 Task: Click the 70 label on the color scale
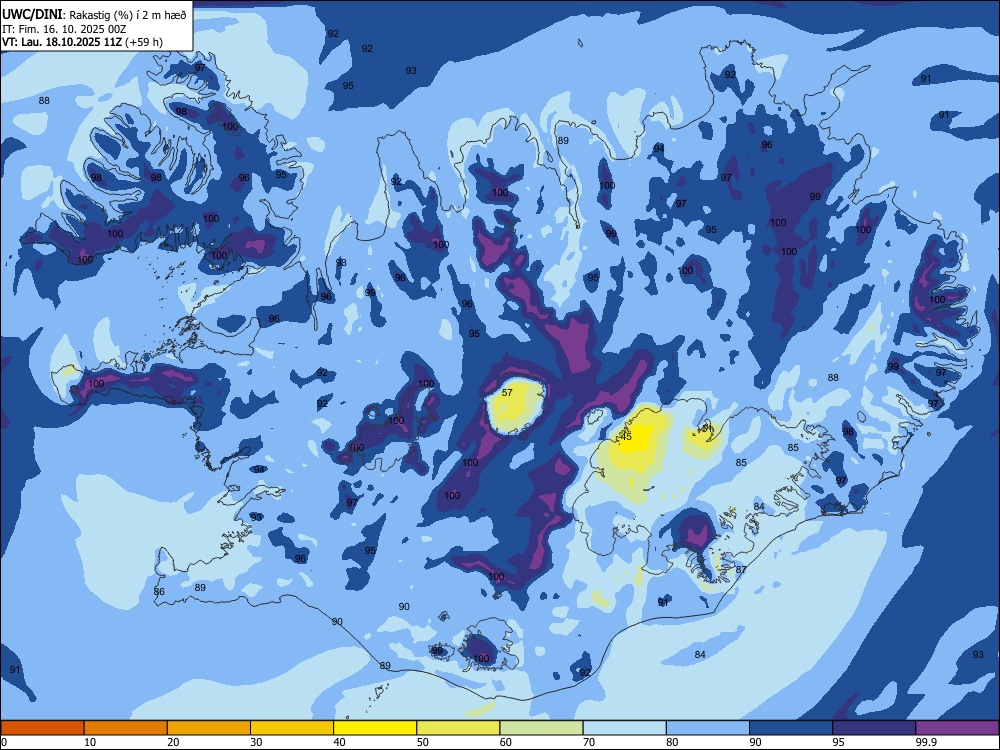(589, 742)
